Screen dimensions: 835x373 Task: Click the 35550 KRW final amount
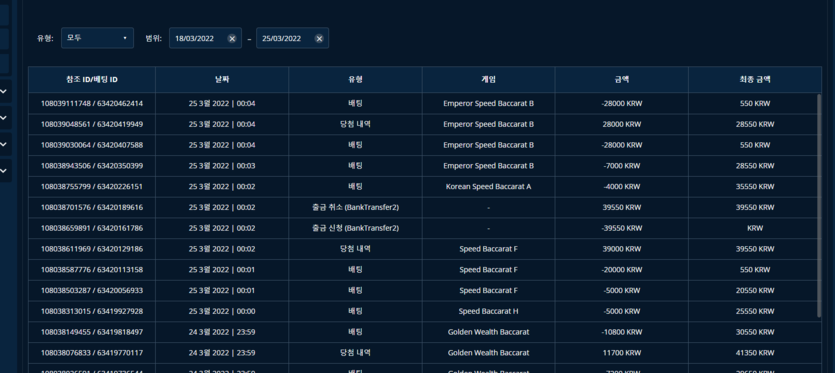pos(755,186)
